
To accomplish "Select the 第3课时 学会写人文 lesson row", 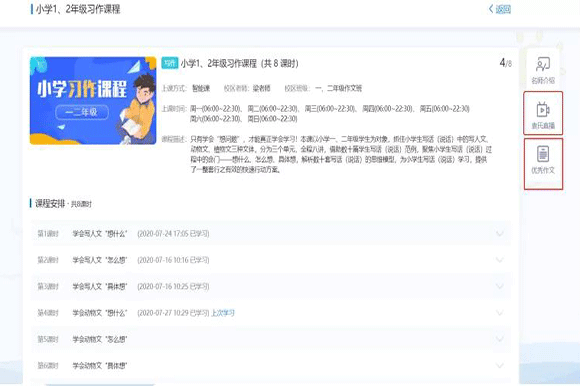I will pos(271,286).
